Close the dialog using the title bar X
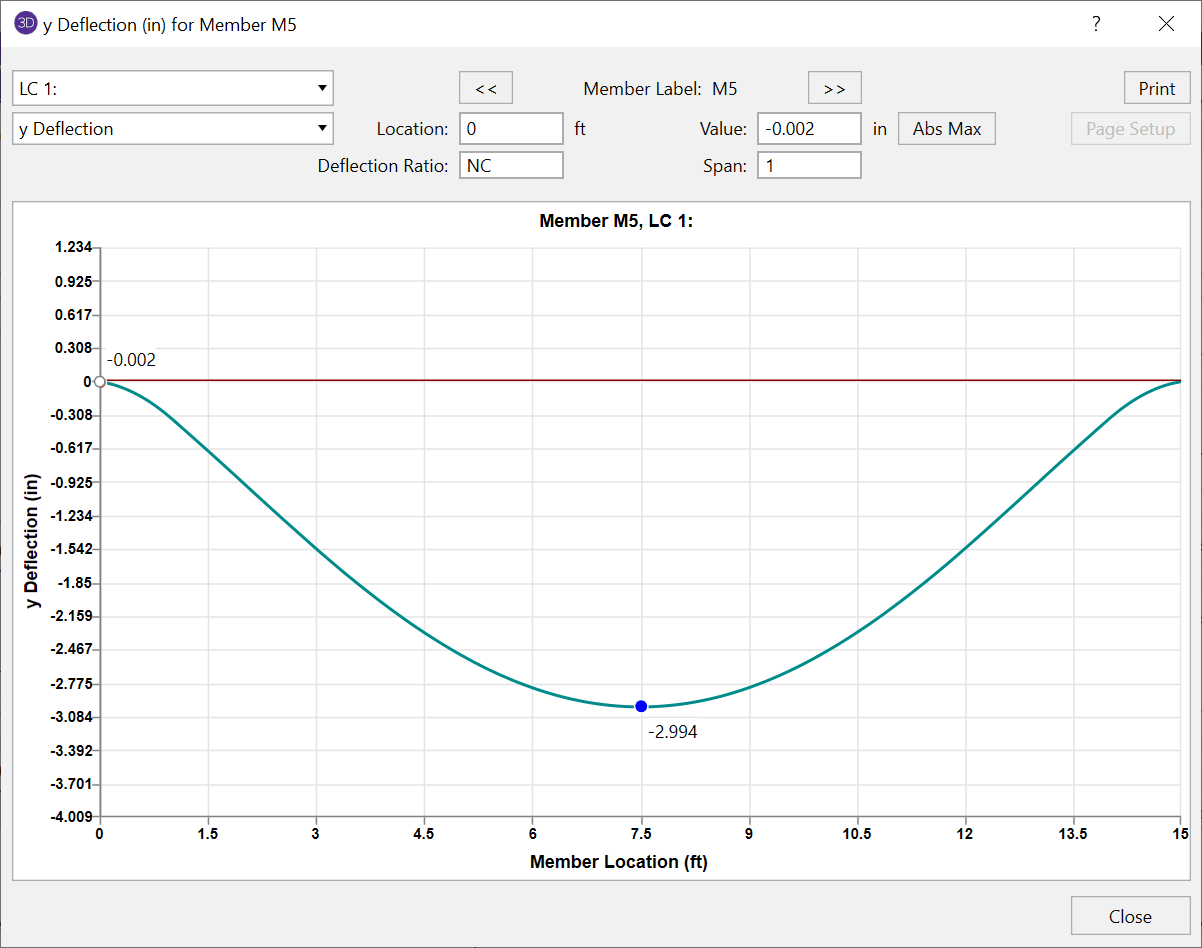1202x948 pixels. (x=1166, y=24)
